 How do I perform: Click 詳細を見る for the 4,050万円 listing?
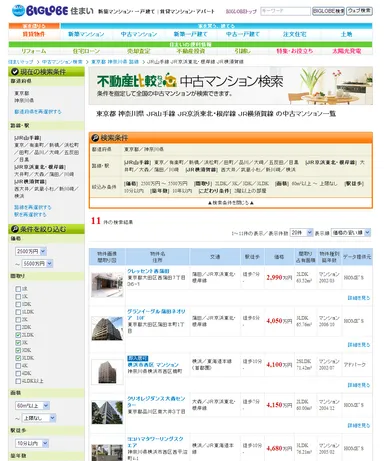(359, 345)
